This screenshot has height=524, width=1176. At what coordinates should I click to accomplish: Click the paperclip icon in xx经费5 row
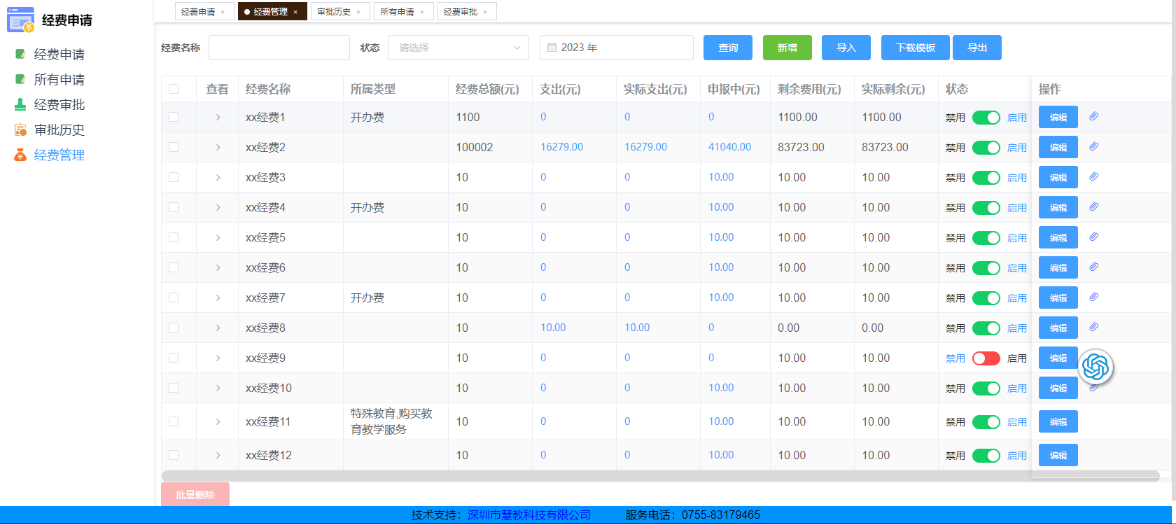click(x=1094, y=237)
